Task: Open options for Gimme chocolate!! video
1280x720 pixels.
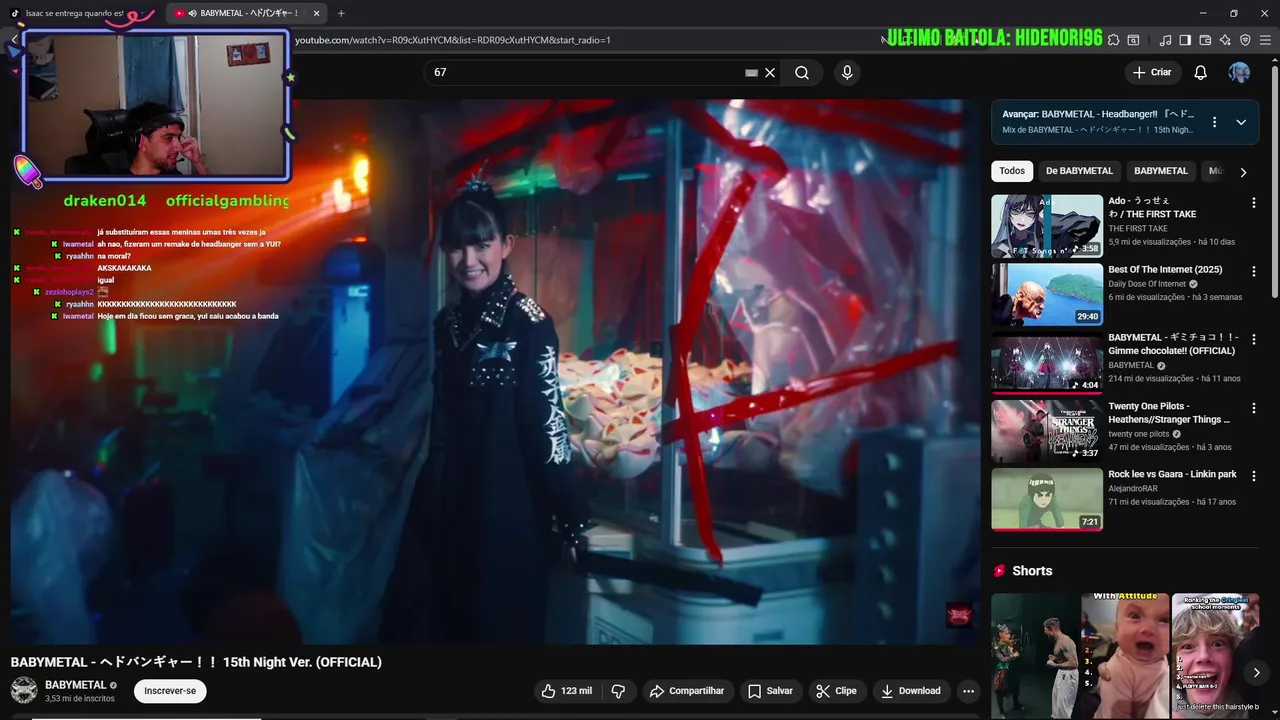Action: [x=1253, y=340]
